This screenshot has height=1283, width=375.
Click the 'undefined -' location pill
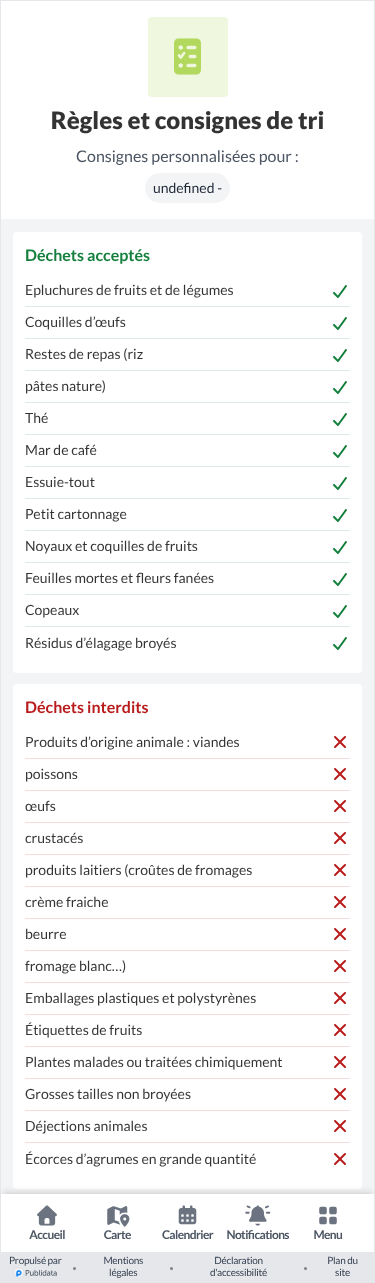[x=188, y=188]
